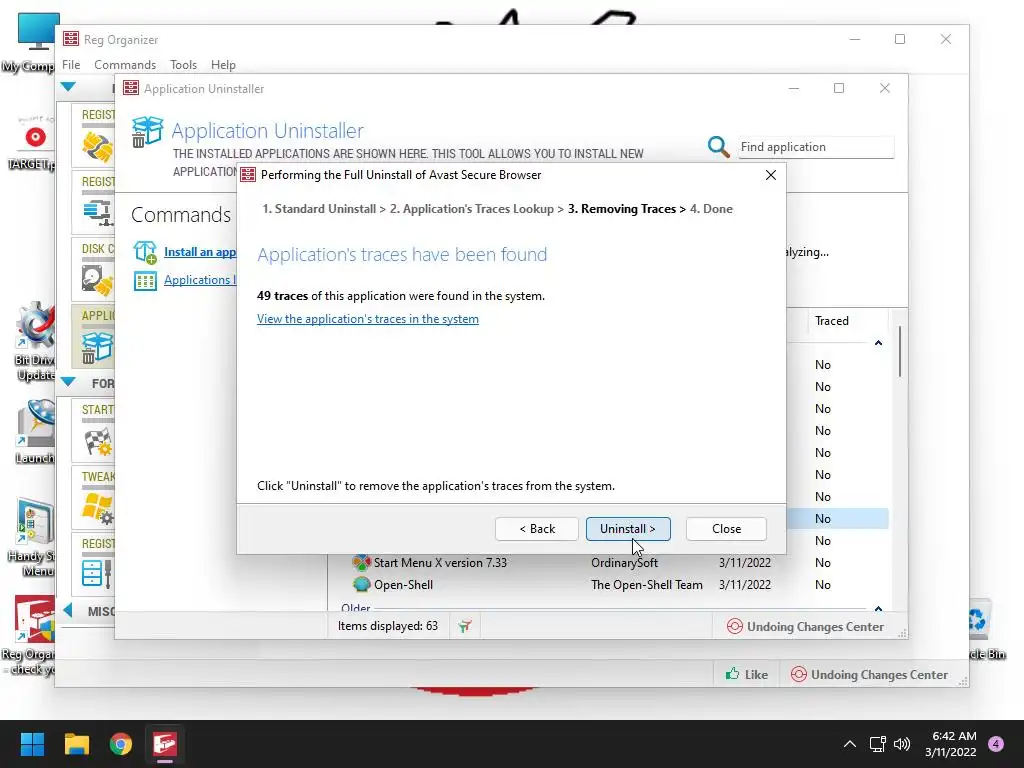Click the OrdinarySoft publisher cell
This screenshot has width=1024, height=768.
click(624, 562)
